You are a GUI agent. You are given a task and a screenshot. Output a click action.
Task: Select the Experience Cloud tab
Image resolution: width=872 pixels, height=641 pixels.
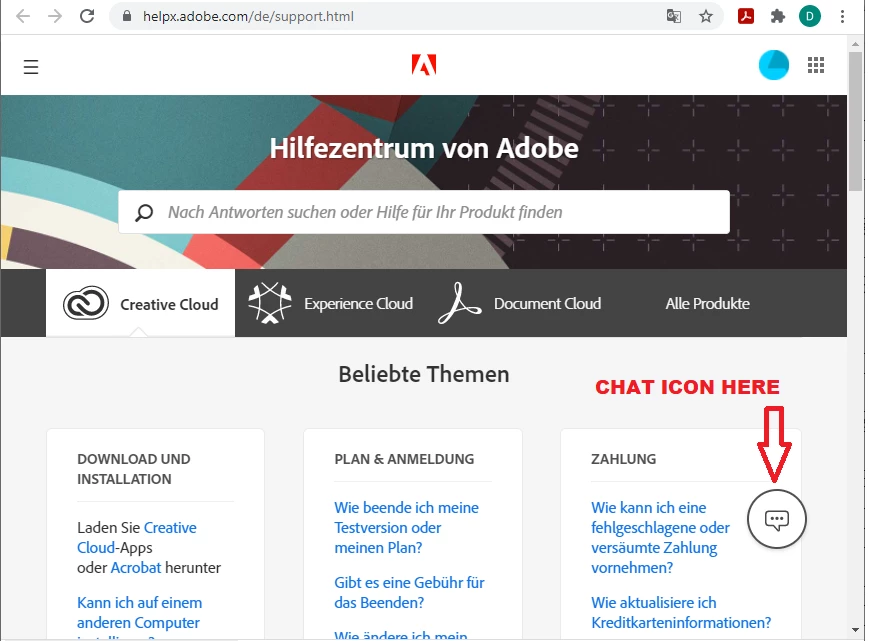pyautogui.click(x=331, y=304)
